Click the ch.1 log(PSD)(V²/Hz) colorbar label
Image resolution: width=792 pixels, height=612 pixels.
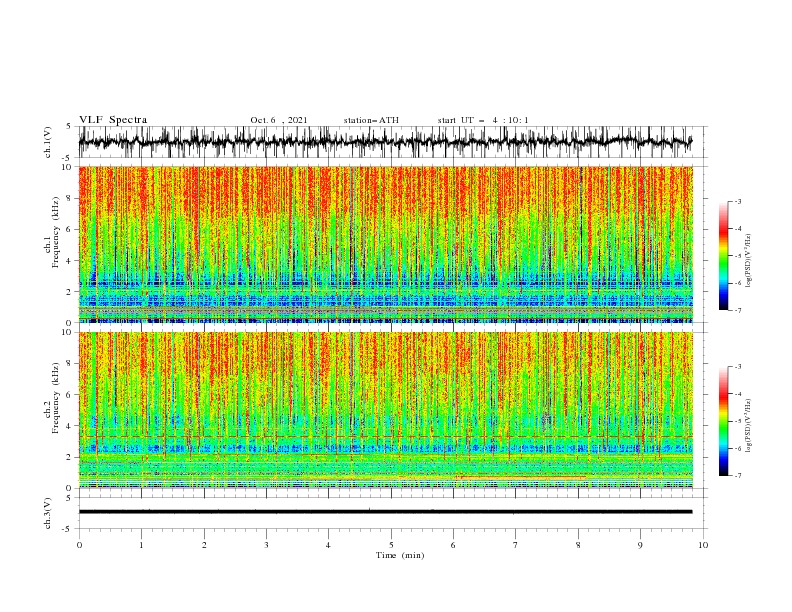(748, 261)
